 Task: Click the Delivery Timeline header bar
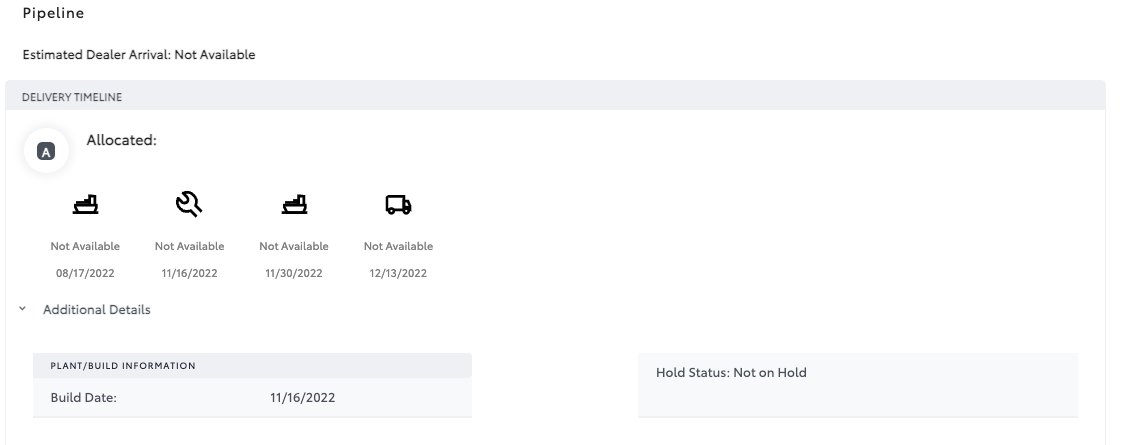click(555, 95)
